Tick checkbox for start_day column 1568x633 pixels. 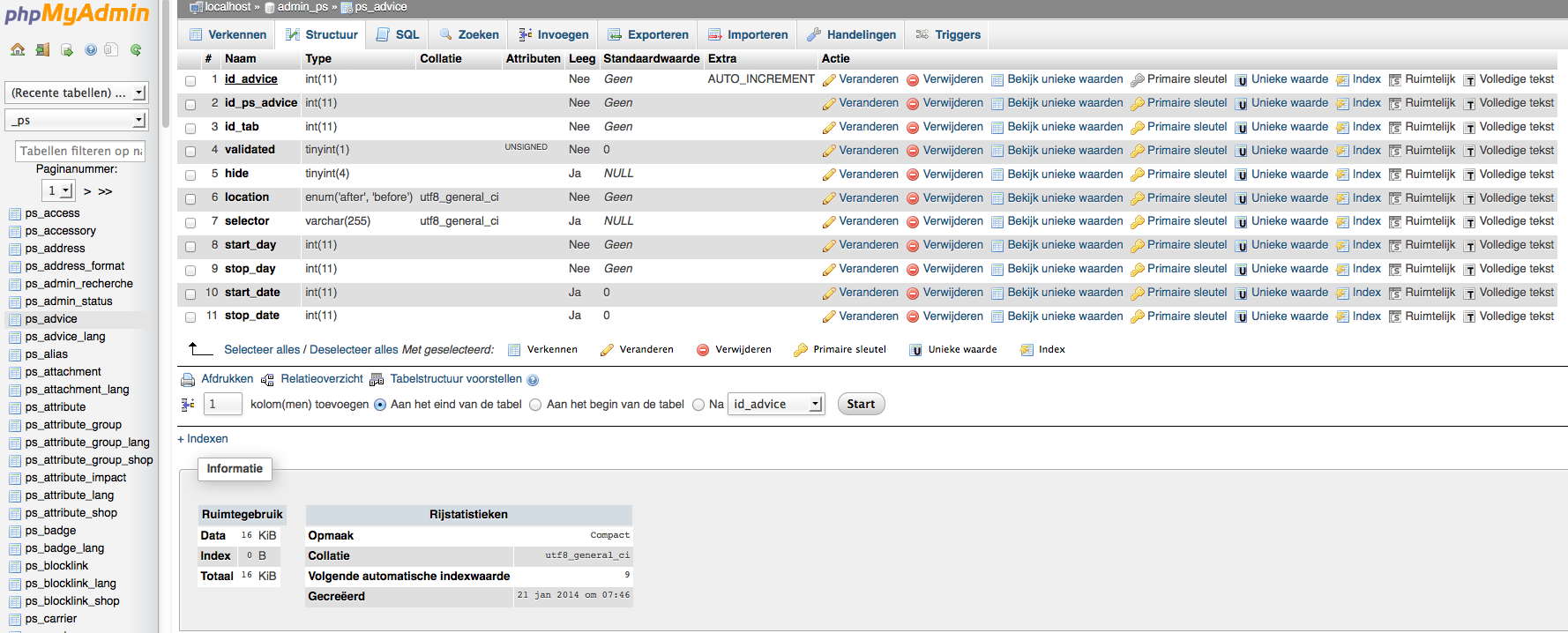pos(190,247)
